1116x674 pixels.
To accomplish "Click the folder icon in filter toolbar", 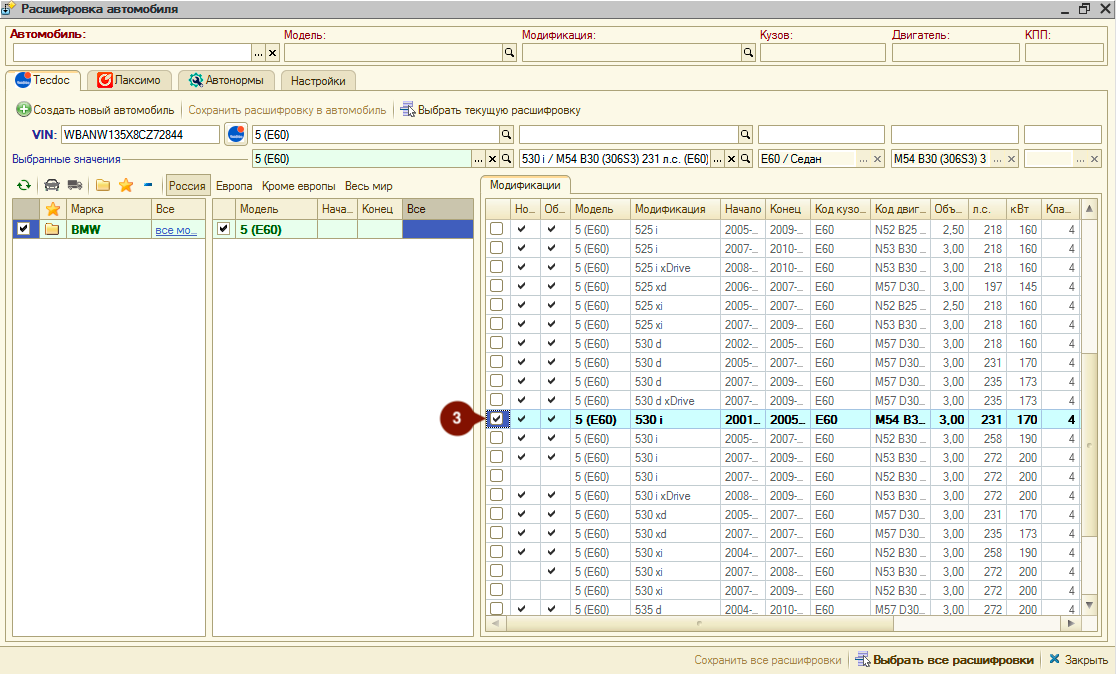I will tap(103, 186).
